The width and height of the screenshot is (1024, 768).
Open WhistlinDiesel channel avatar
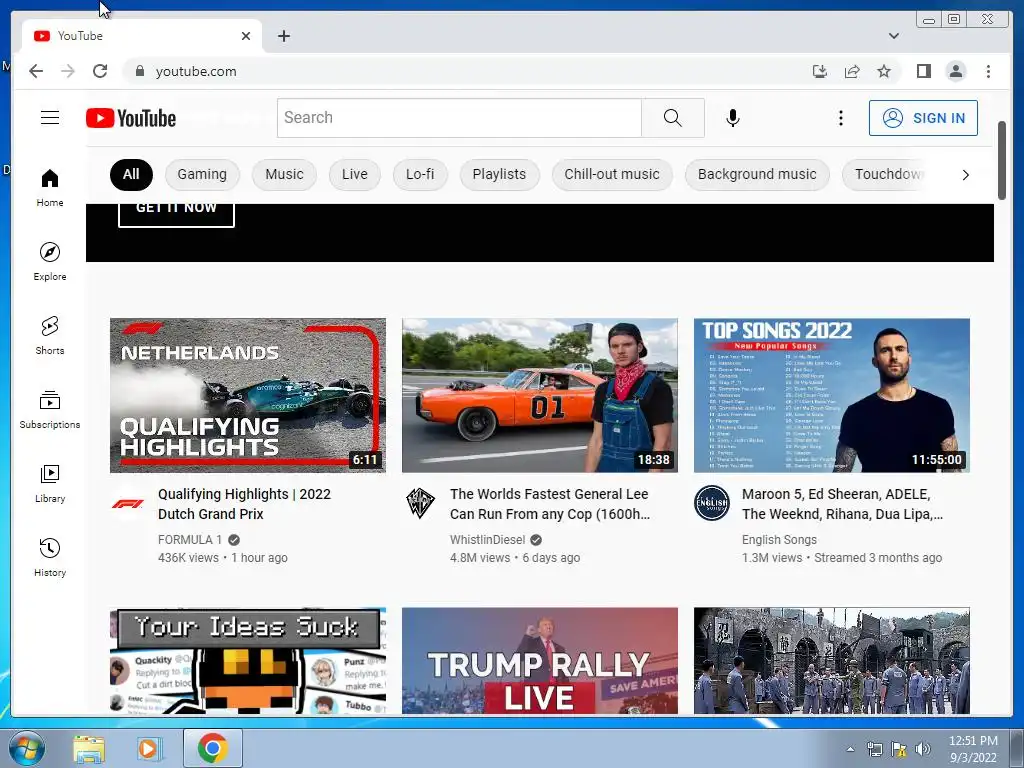point(420,503)
